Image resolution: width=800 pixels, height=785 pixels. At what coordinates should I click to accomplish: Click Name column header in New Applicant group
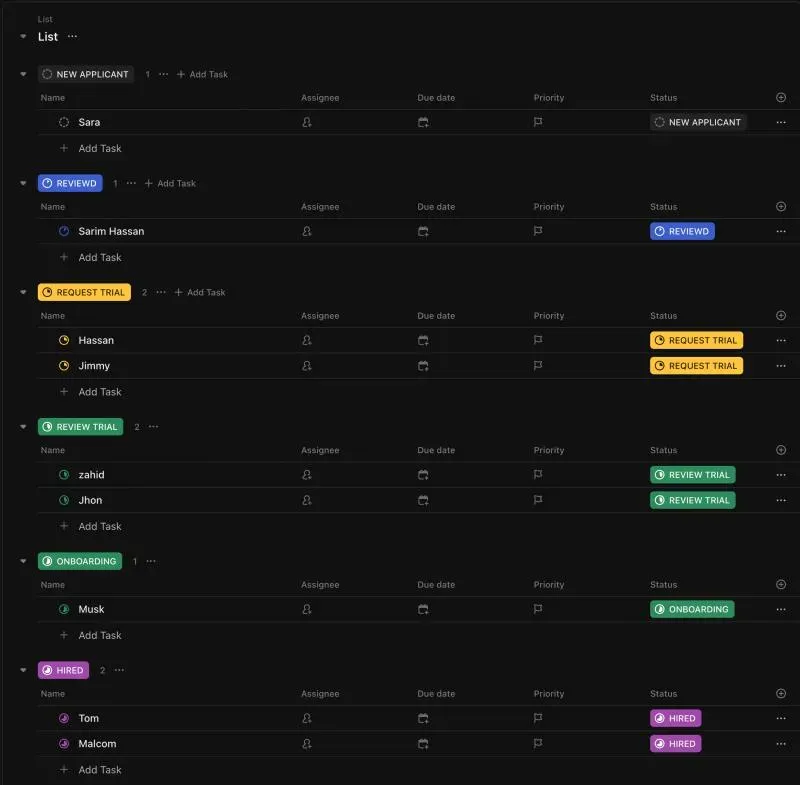pos(53,97)
